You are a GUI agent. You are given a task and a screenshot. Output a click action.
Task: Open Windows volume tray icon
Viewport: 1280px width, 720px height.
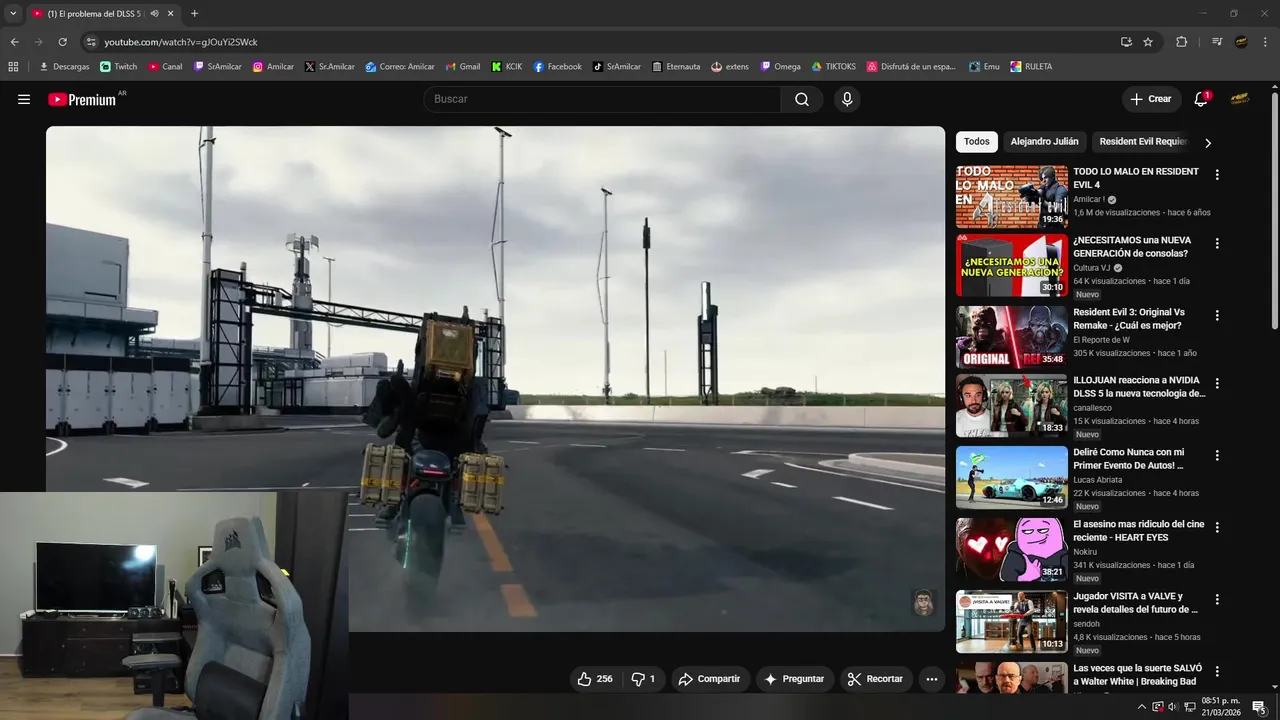(x=1173, y=707)
